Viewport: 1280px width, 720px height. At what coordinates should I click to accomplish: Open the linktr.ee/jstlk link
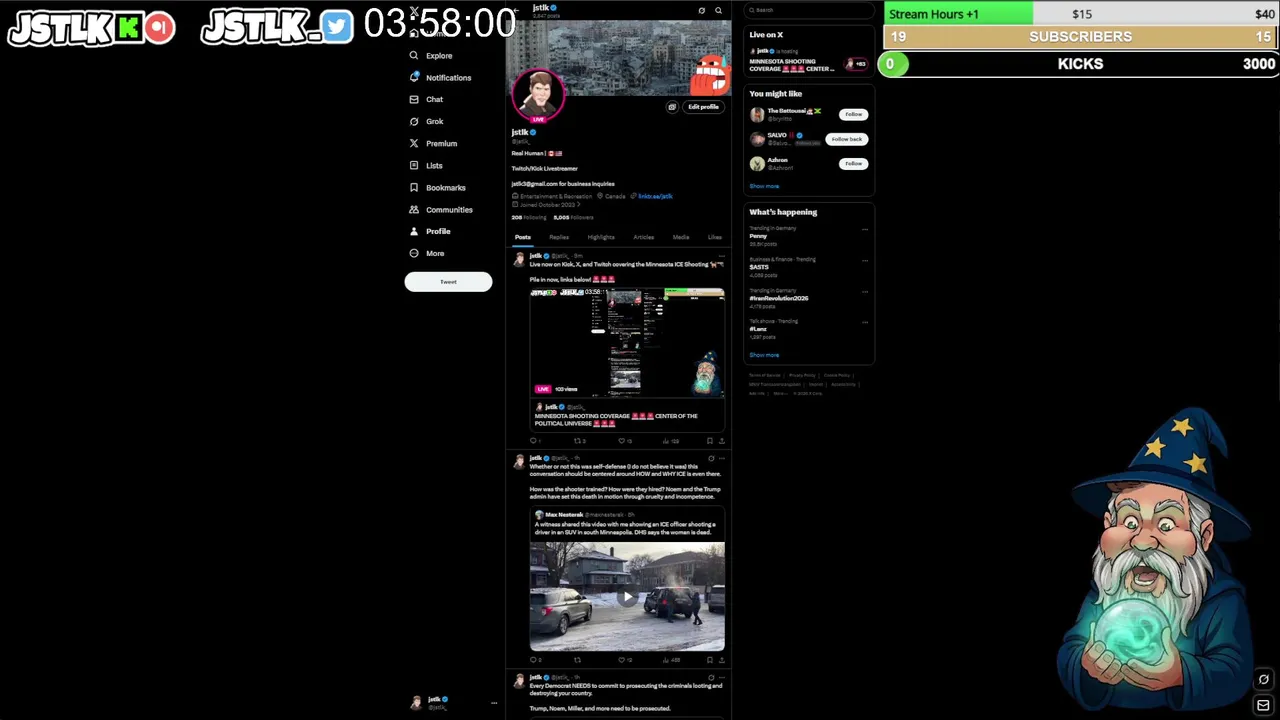coord(655,196)
